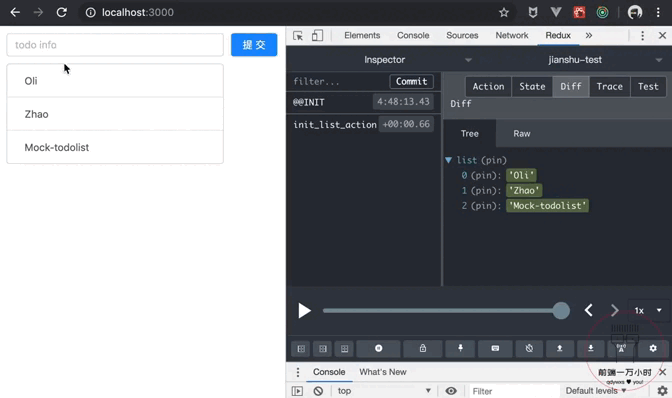Toggle lock changes padlock button
Viewport: 672px width, 398px height.
423,348
